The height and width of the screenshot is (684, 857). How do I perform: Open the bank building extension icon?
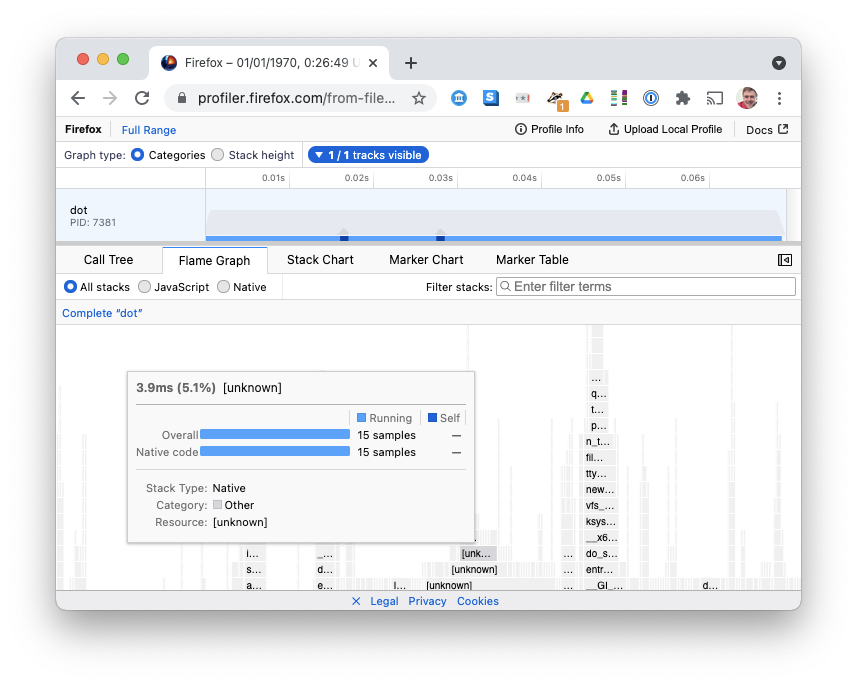pyautogui.click(x=459, y=98)
